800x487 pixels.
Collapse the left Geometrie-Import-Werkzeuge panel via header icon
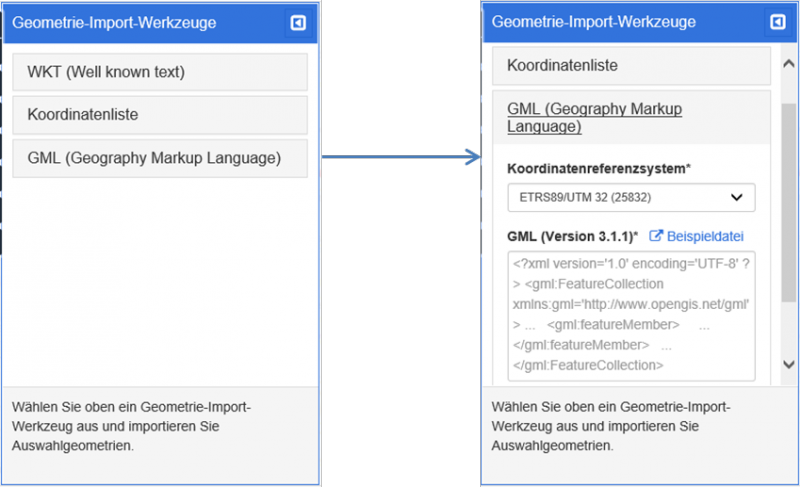(x=297, y=23)
